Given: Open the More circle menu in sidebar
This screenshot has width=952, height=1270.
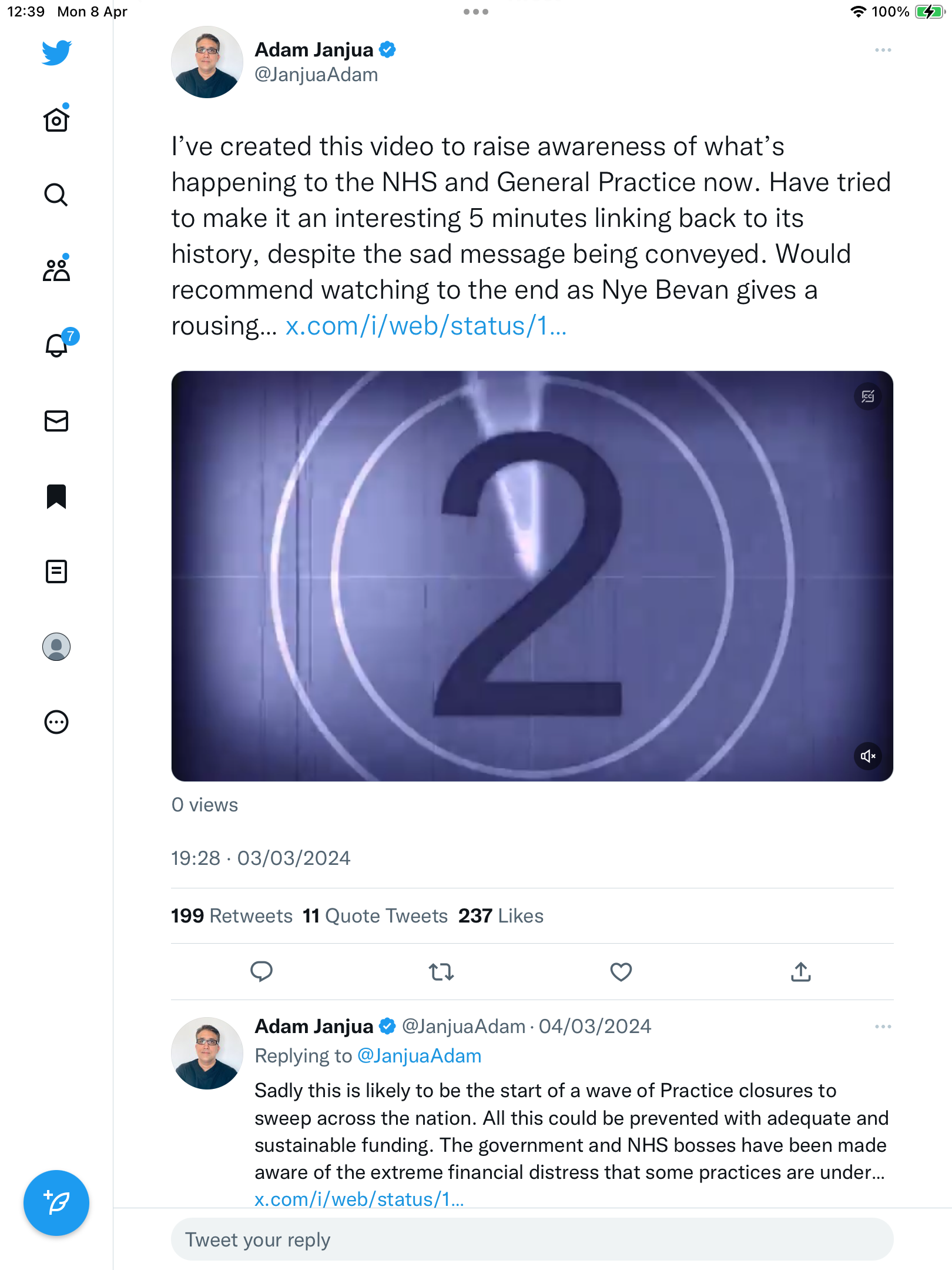Looking at the screenshot, I should tap(56, 722).
